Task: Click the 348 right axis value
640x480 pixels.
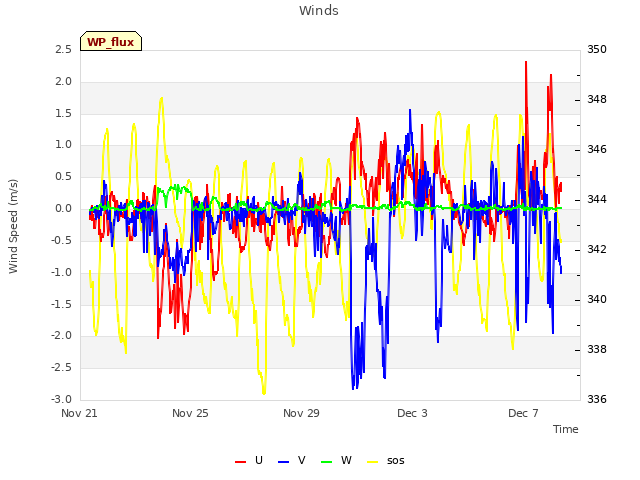Action: [x=597, y=99]
